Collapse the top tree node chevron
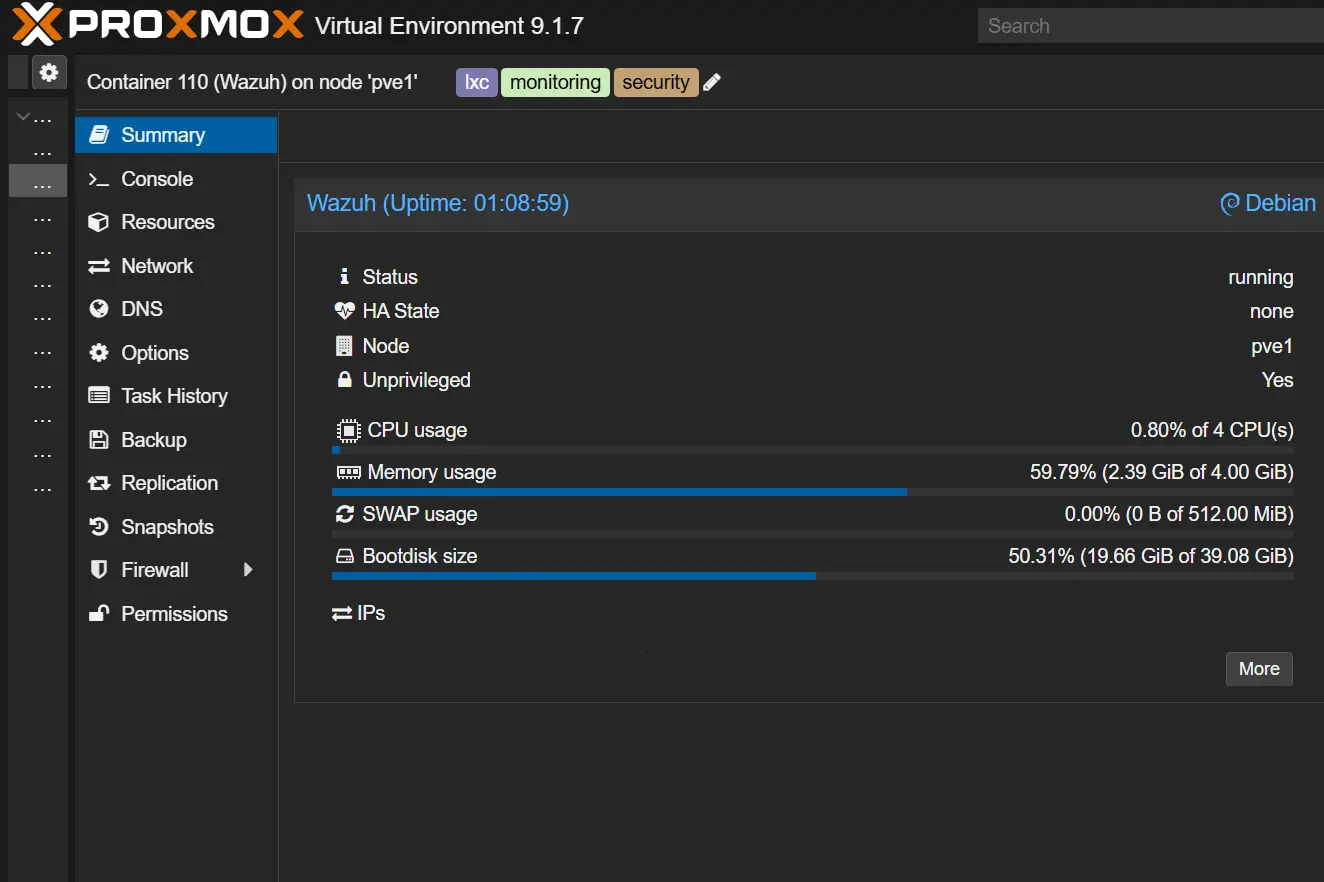 pyautogui.click(x=22, y=118)
